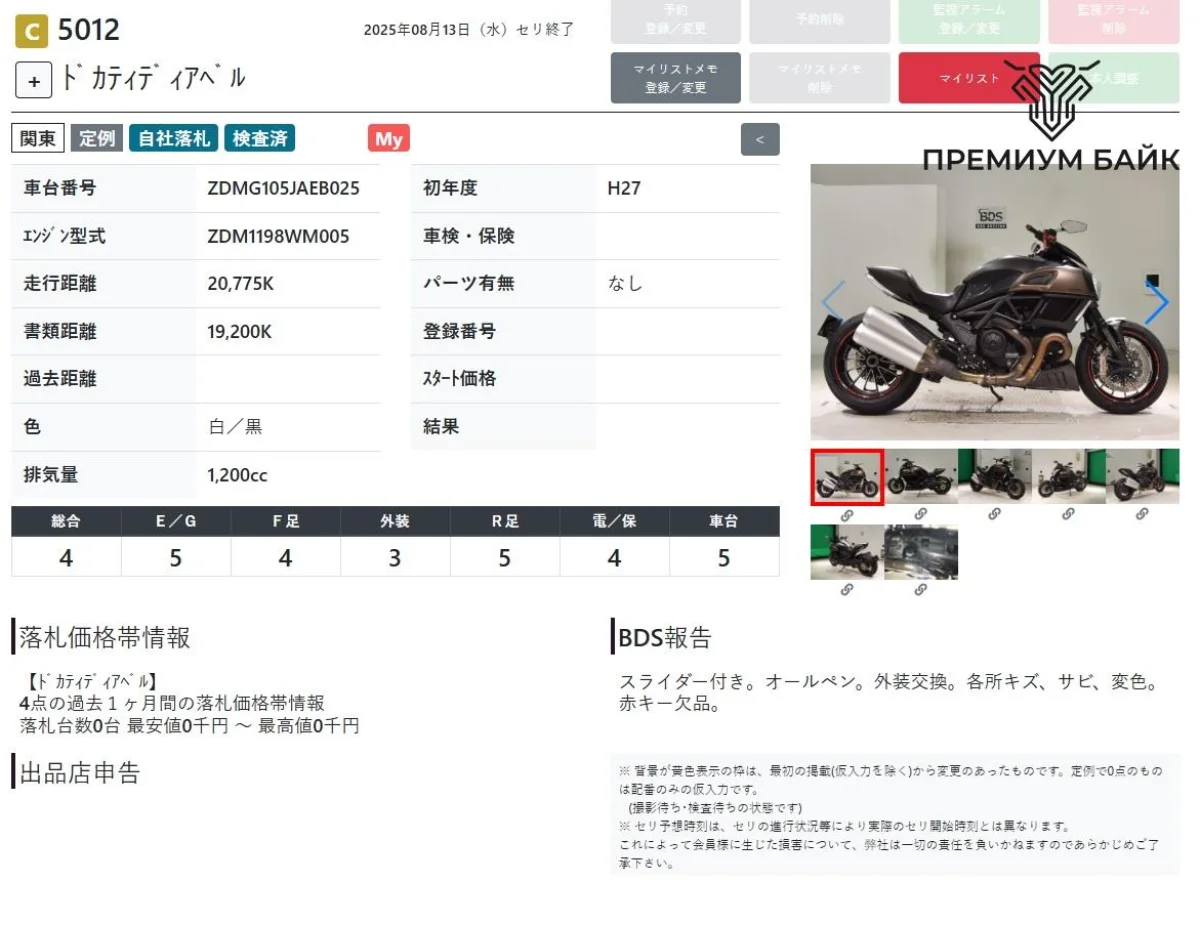
Task: Toggle the red My badge
Action: (x=388, y=139)
